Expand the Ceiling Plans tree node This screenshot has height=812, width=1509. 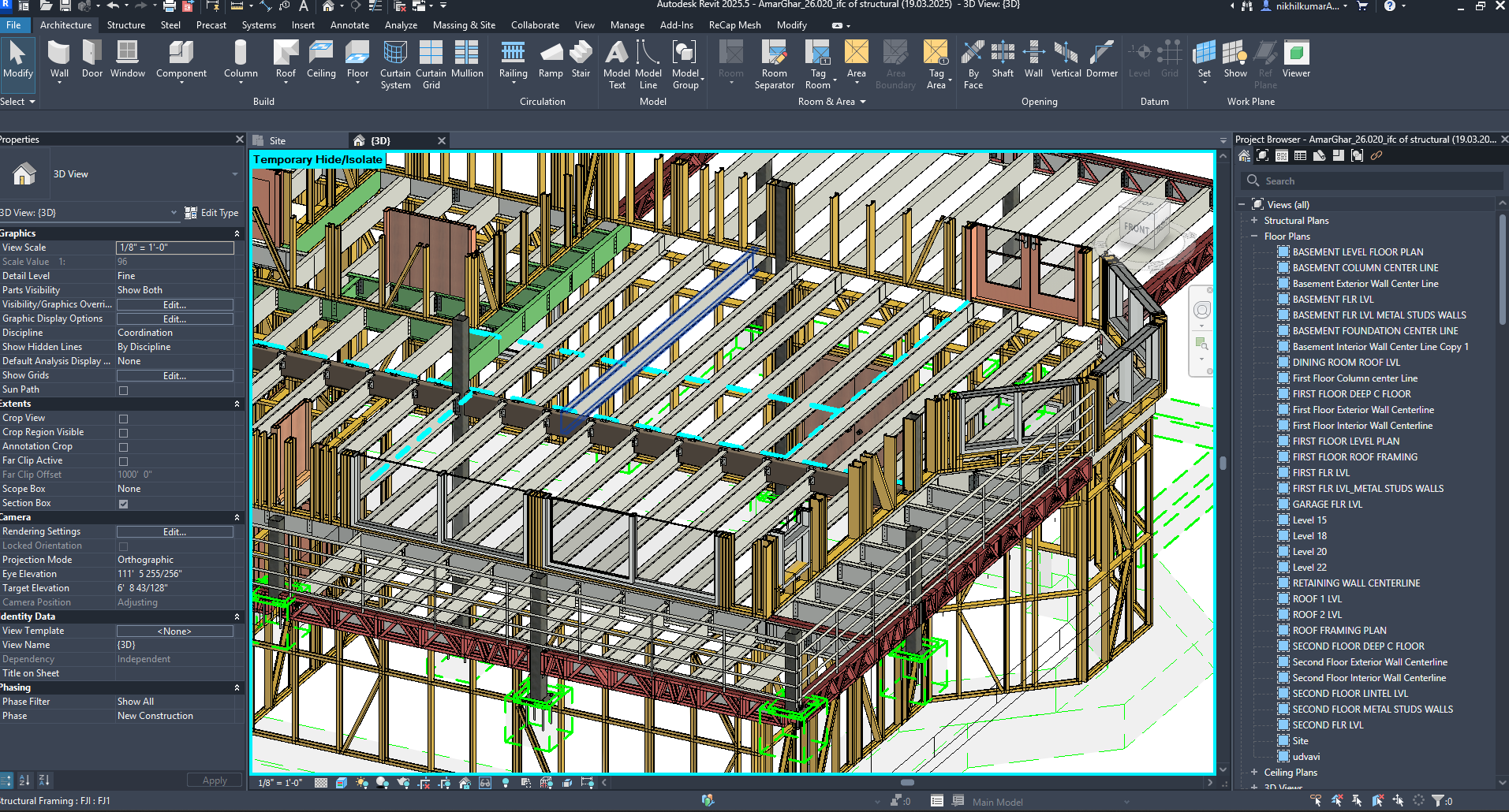[x=1254, y=773]
